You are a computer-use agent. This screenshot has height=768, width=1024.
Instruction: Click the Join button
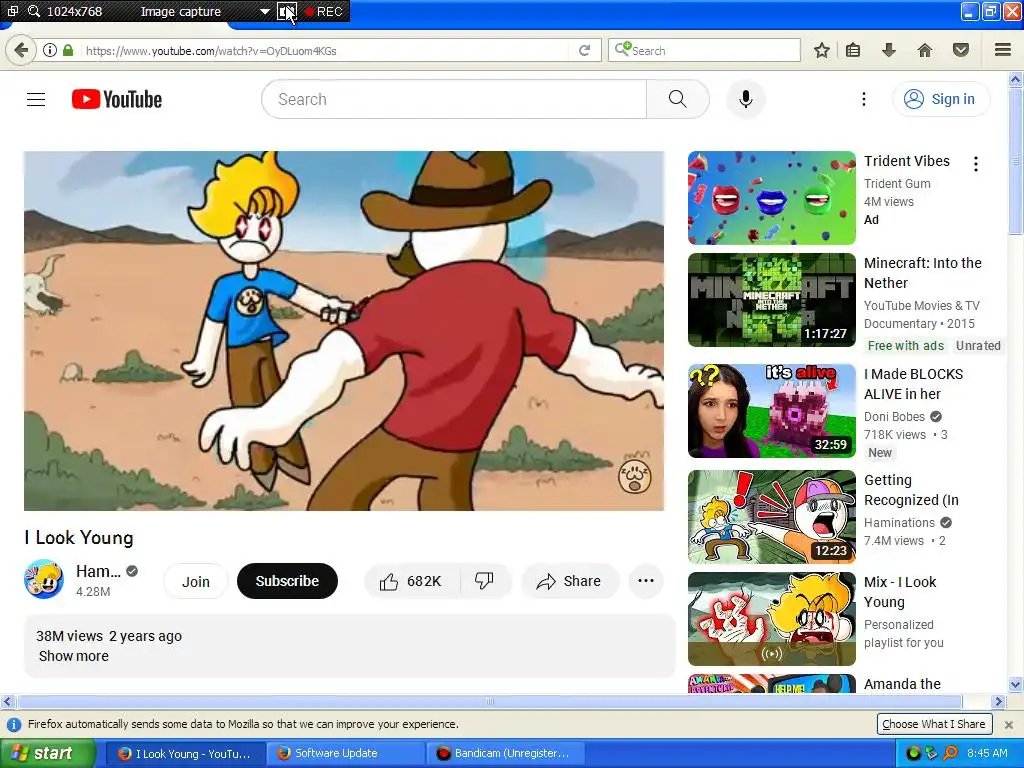pyautogui.click(x=196, y=581)
